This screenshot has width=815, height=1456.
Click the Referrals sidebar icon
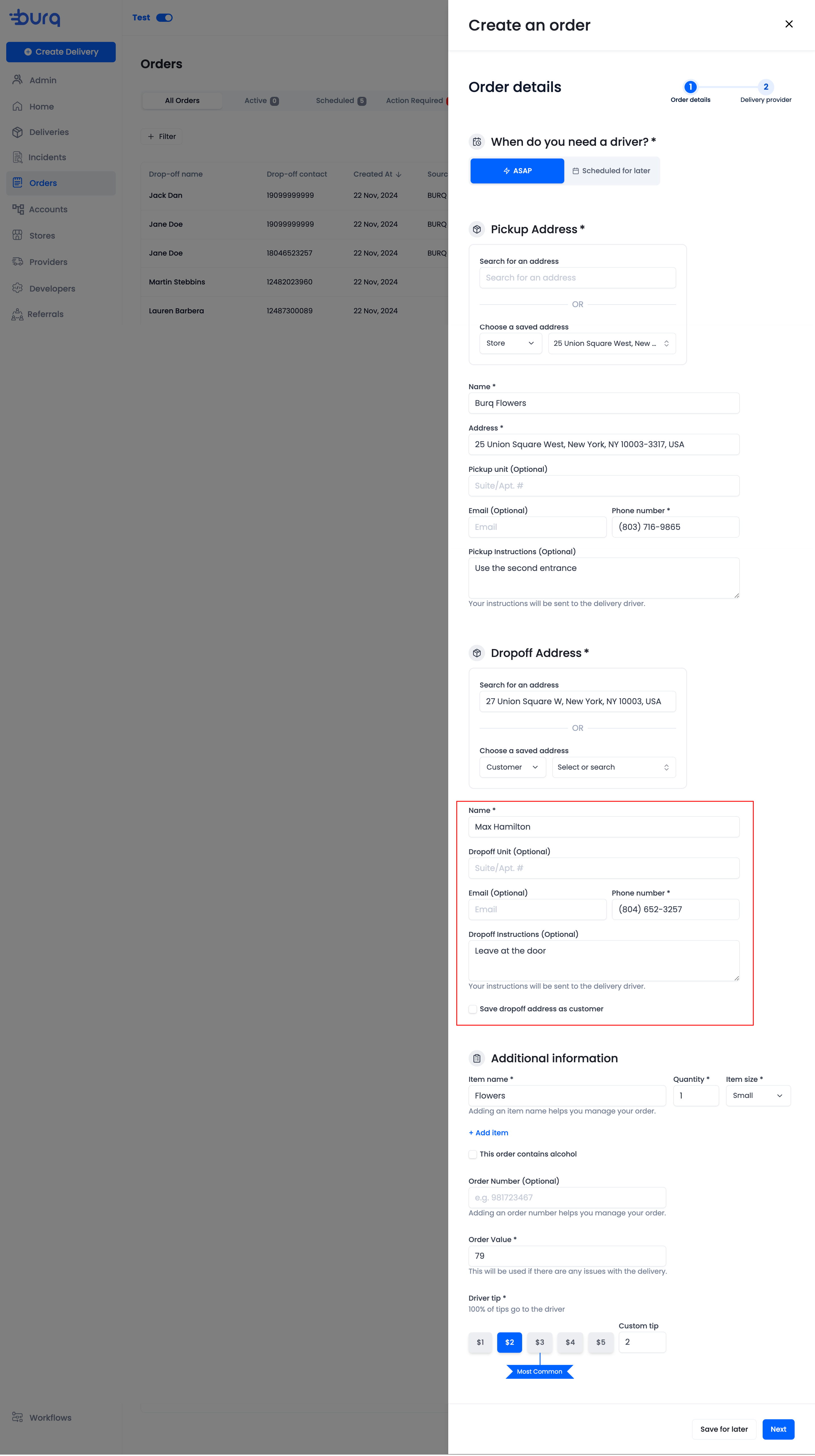point(18,314)
